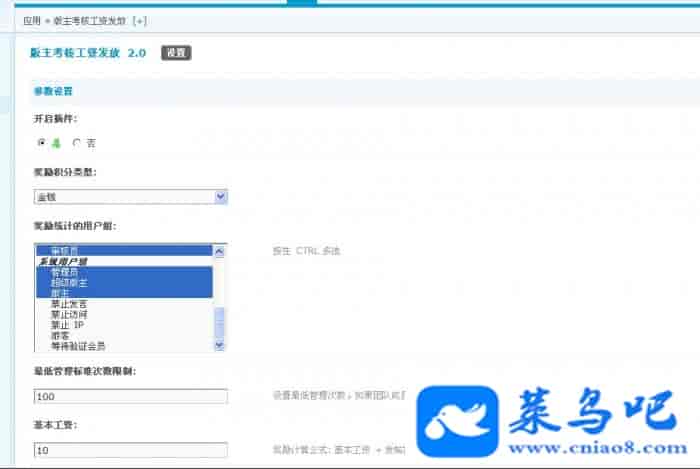This screenshot has width=700, height=469.
Task: Select 超级版主 in the user group list
Action: tap(68, 282)
